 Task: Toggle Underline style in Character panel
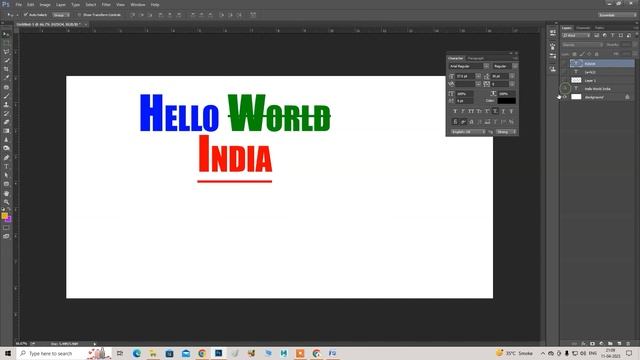click(x=503, y=111)
